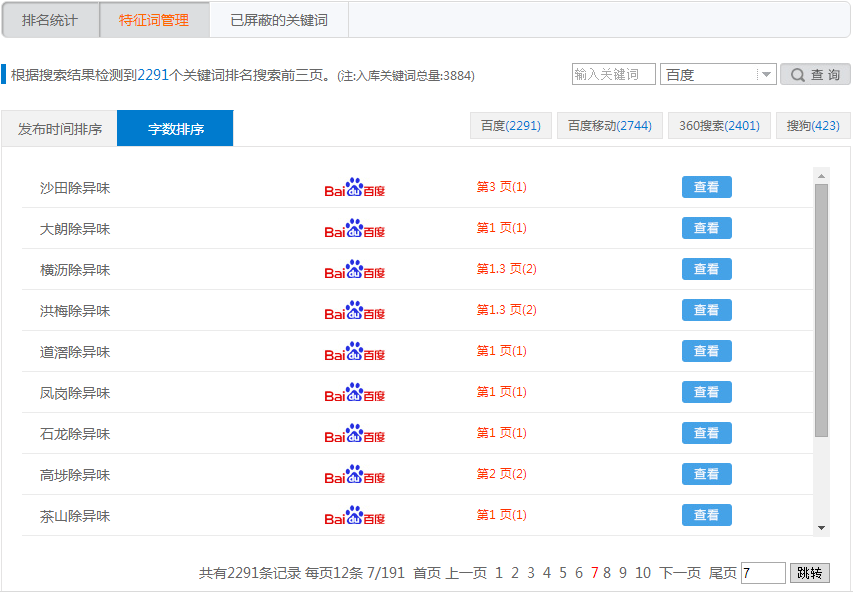Image resolution: width=853 pixels, height=592 pixels.
Task: Click the Baidu logo in the 沙田除异味 row
Action: 354,188
